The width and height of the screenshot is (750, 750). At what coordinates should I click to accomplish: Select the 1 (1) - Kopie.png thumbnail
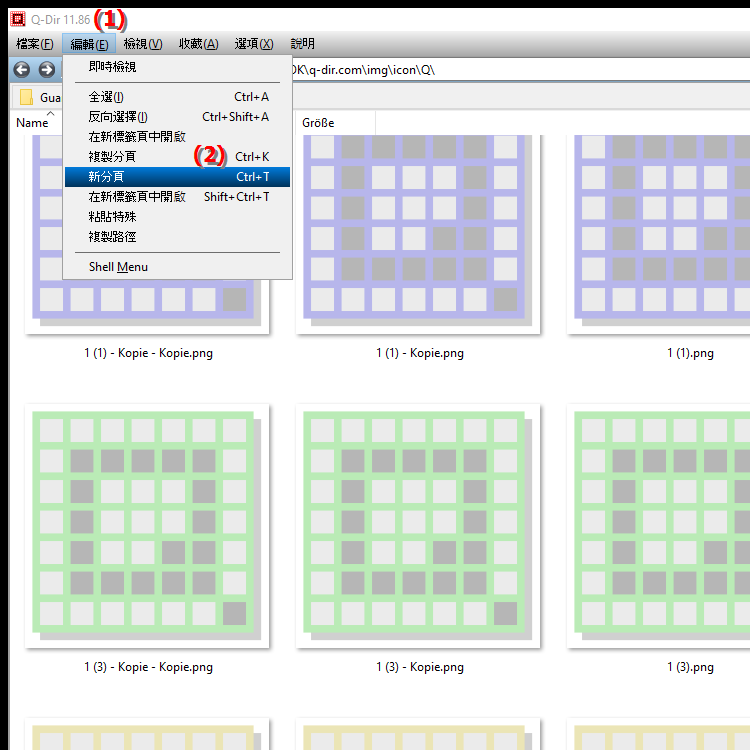(419, 235)
